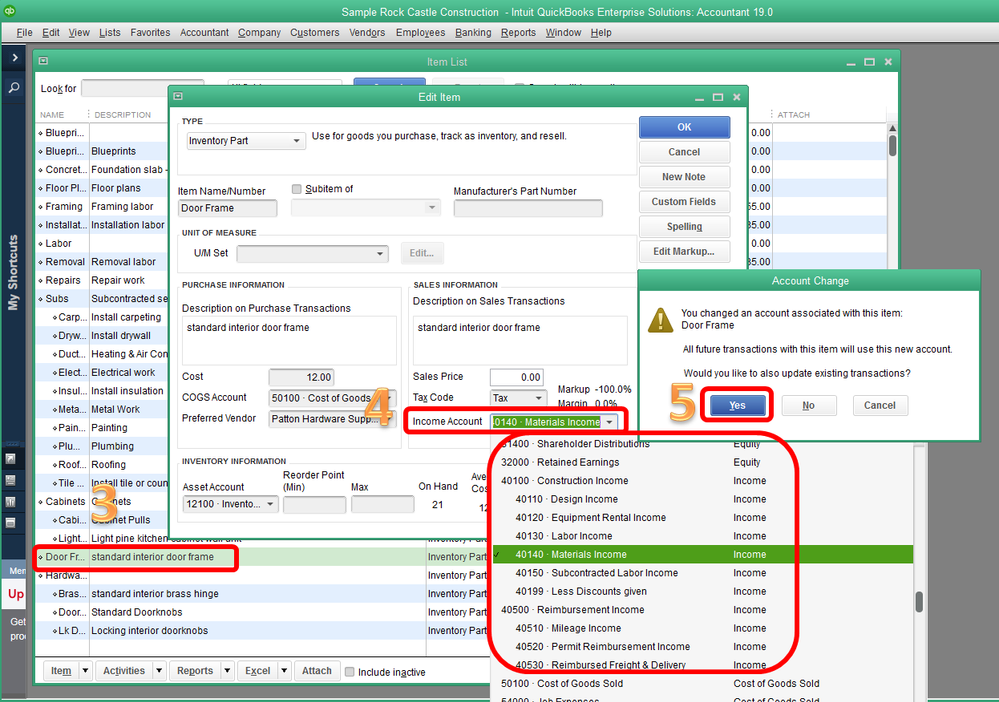Click the Edit Markup button

(x=684, y=252)
